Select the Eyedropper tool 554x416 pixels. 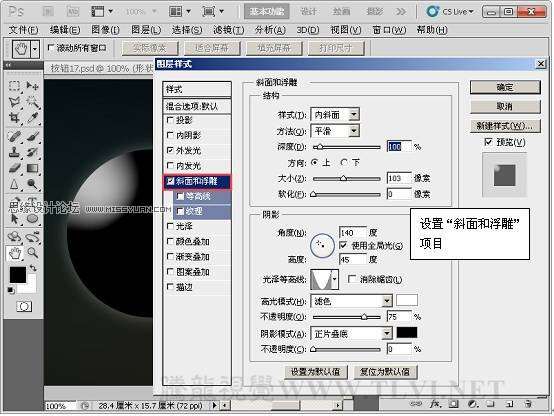click(32, 118)
